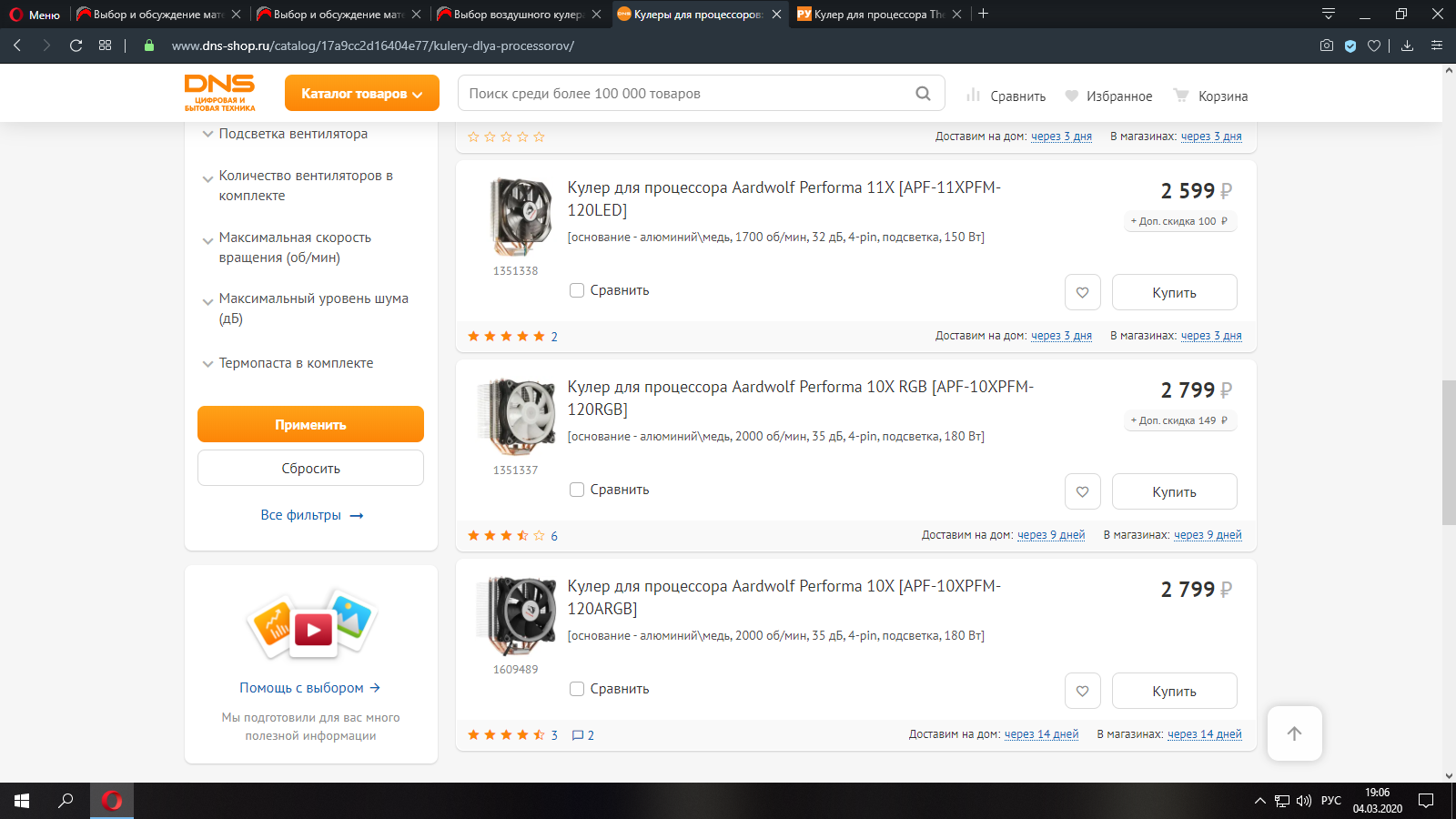Click the search magnifier icon
The width and height of the screenshot is (1456, 819).
(x=923, y=93)
